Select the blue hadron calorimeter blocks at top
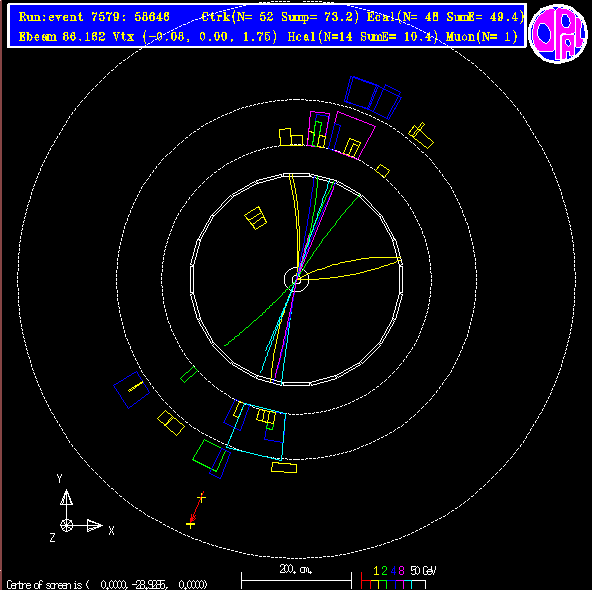This screenshot has width=592, height=590. (373, 97)
